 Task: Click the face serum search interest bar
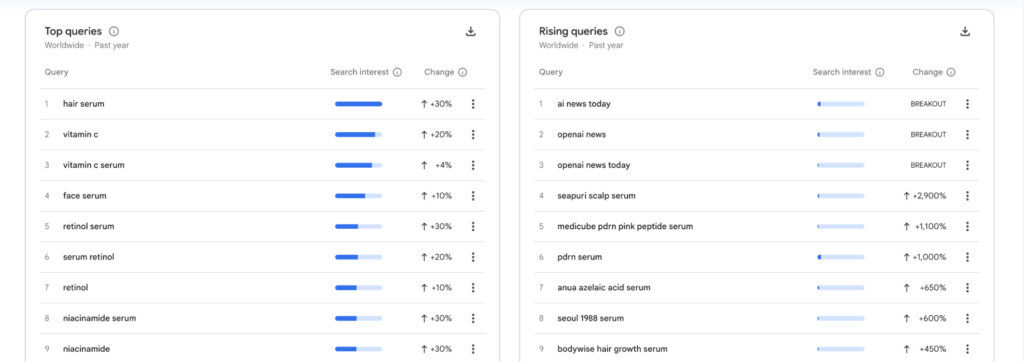[359, 196]
